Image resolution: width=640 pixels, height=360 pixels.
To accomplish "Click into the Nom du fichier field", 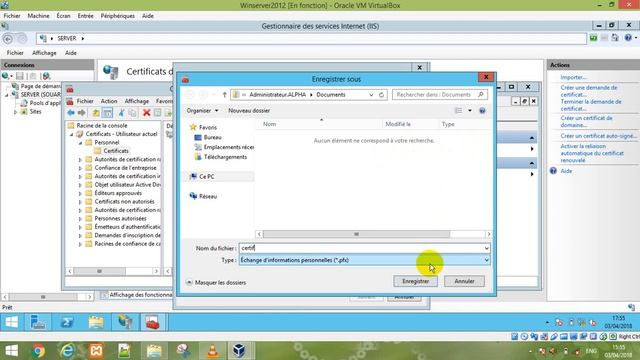I will (x=361, y=248).
